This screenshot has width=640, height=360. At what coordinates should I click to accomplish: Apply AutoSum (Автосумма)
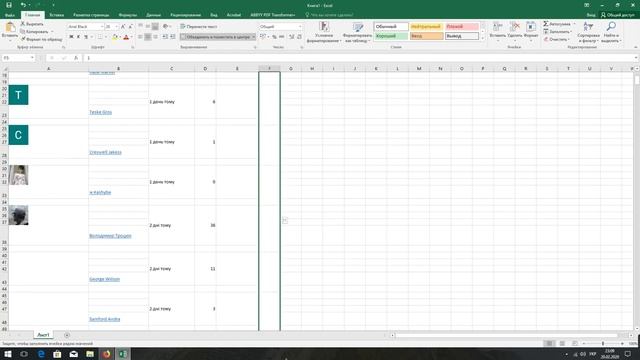pyautogui.click(x=557, y=24)
